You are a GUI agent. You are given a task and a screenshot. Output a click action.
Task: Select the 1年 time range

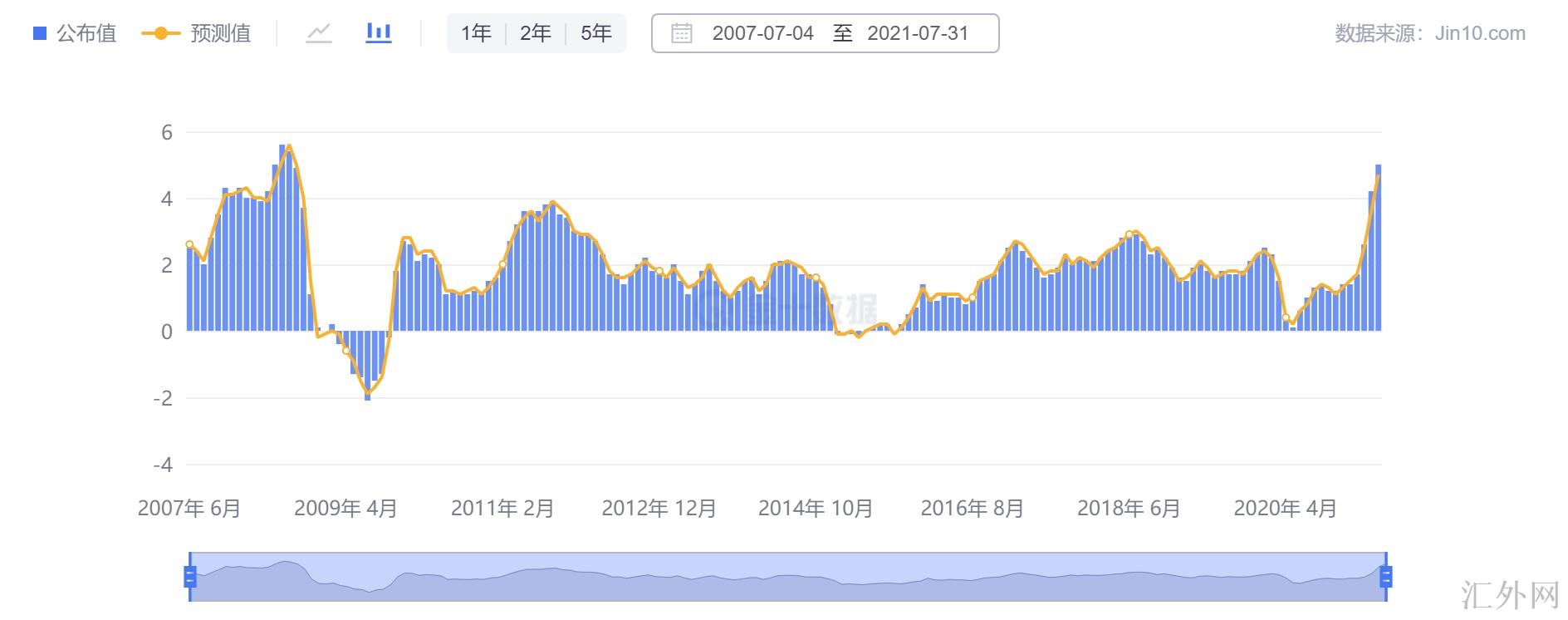tap(476, 33)
